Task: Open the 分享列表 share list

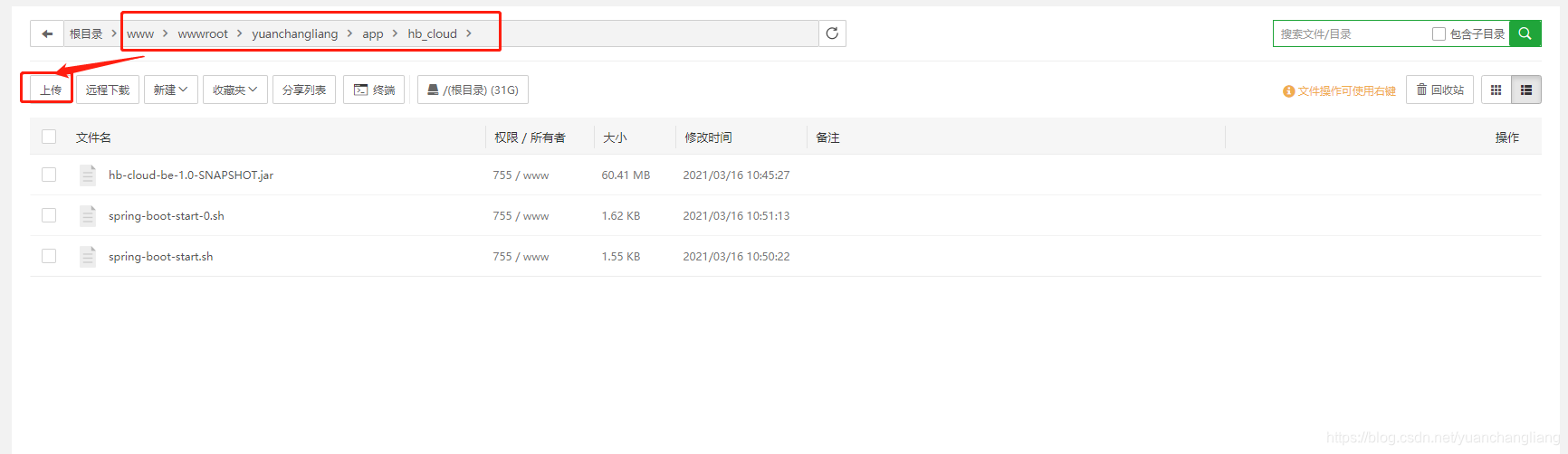Action: coord(304,90)
